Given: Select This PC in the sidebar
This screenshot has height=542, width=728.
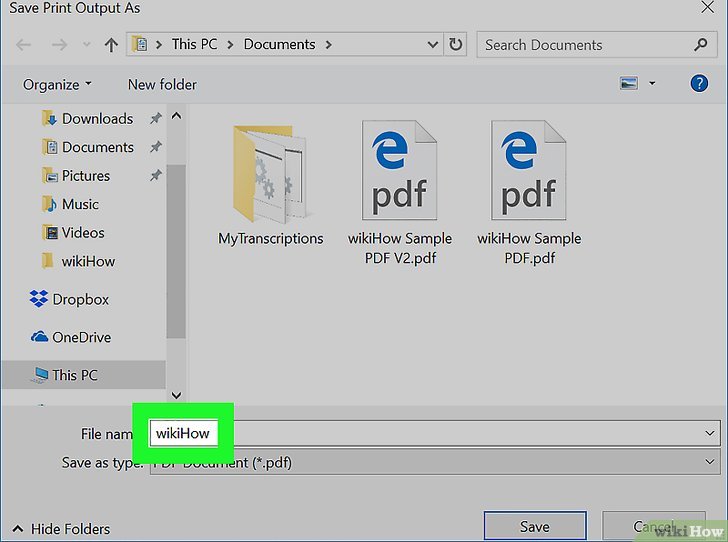Looking at the screenshot, I should click(x=83, y=375).
